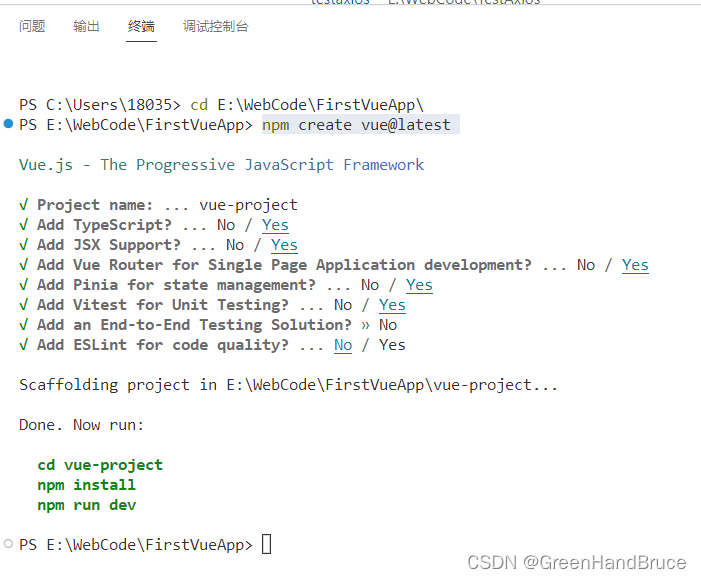Select the 终端 tab
This screenshot has height=579, width=701.
click(x=141, y=26)
